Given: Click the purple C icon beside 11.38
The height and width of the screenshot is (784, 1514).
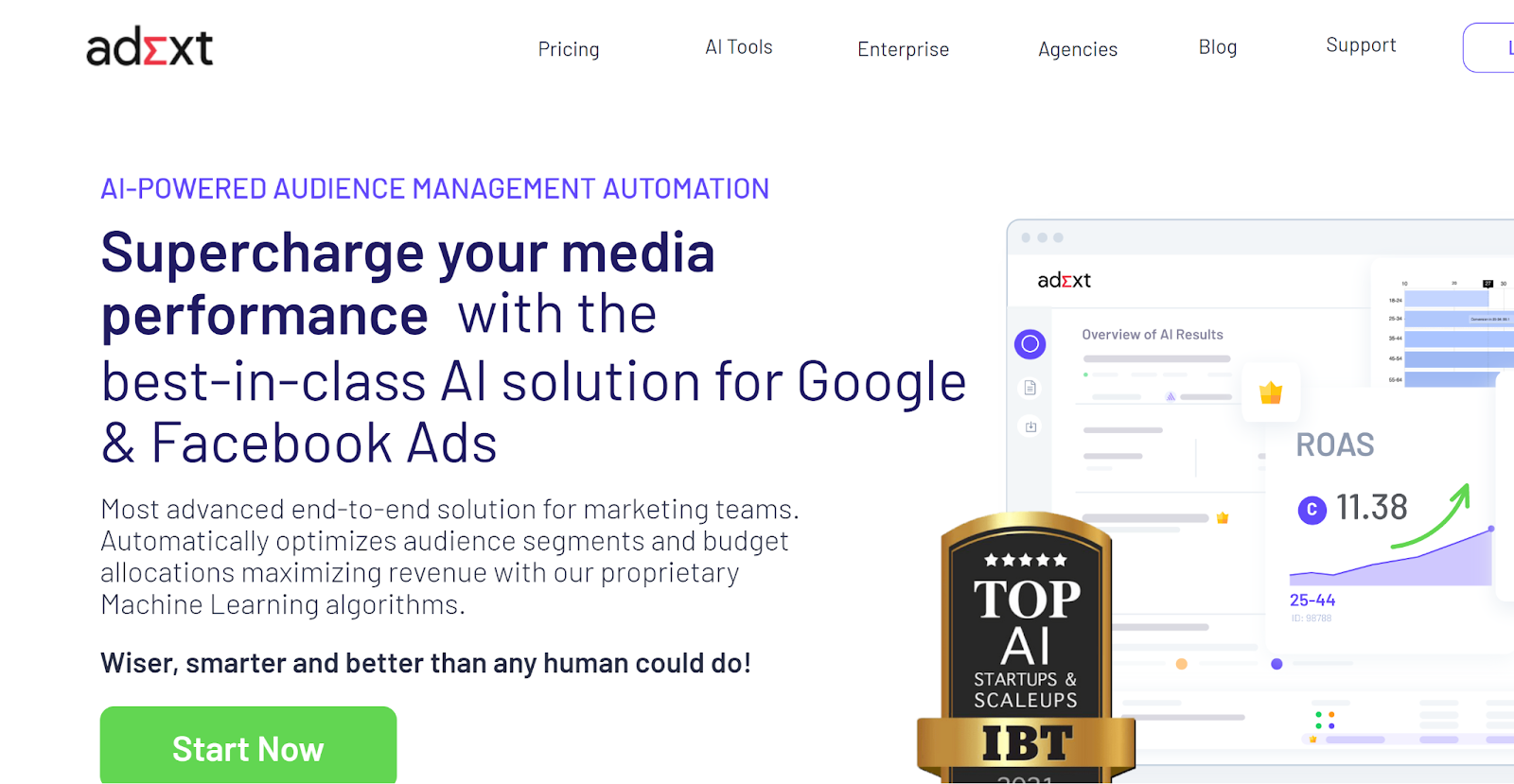Looking at the screenshot, I should point(1312,511).
